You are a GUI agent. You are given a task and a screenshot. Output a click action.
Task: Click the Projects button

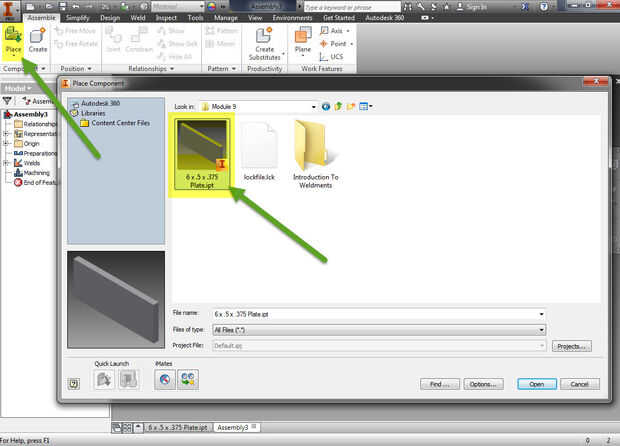pyautogui.click(x=571, y=346)
